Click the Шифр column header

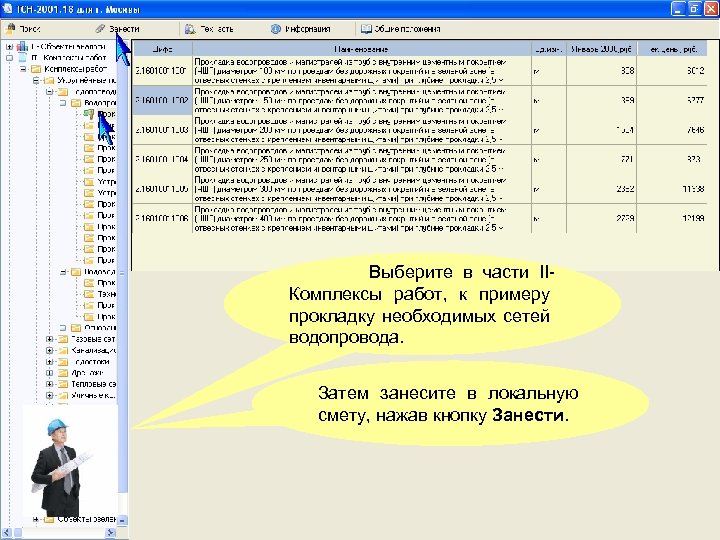pyautogui.click(x=162, y=49)
